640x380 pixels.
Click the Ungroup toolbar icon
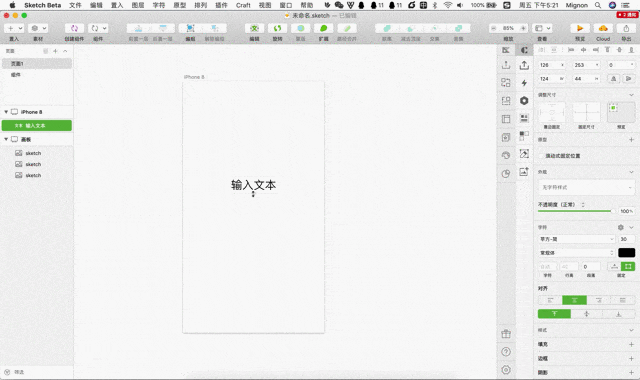coord(215,28)
